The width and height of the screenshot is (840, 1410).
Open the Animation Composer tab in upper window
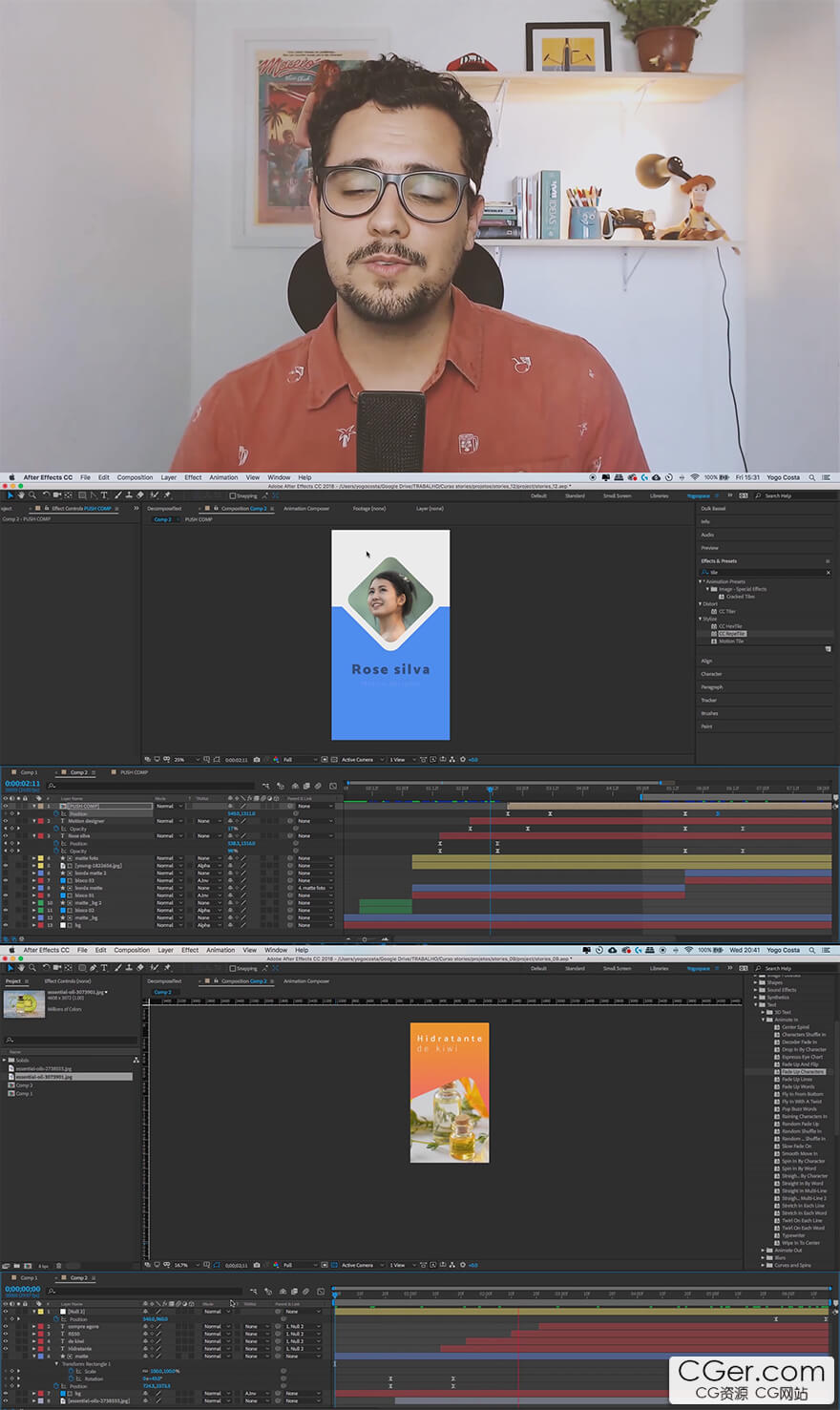(x=306, y=509)
